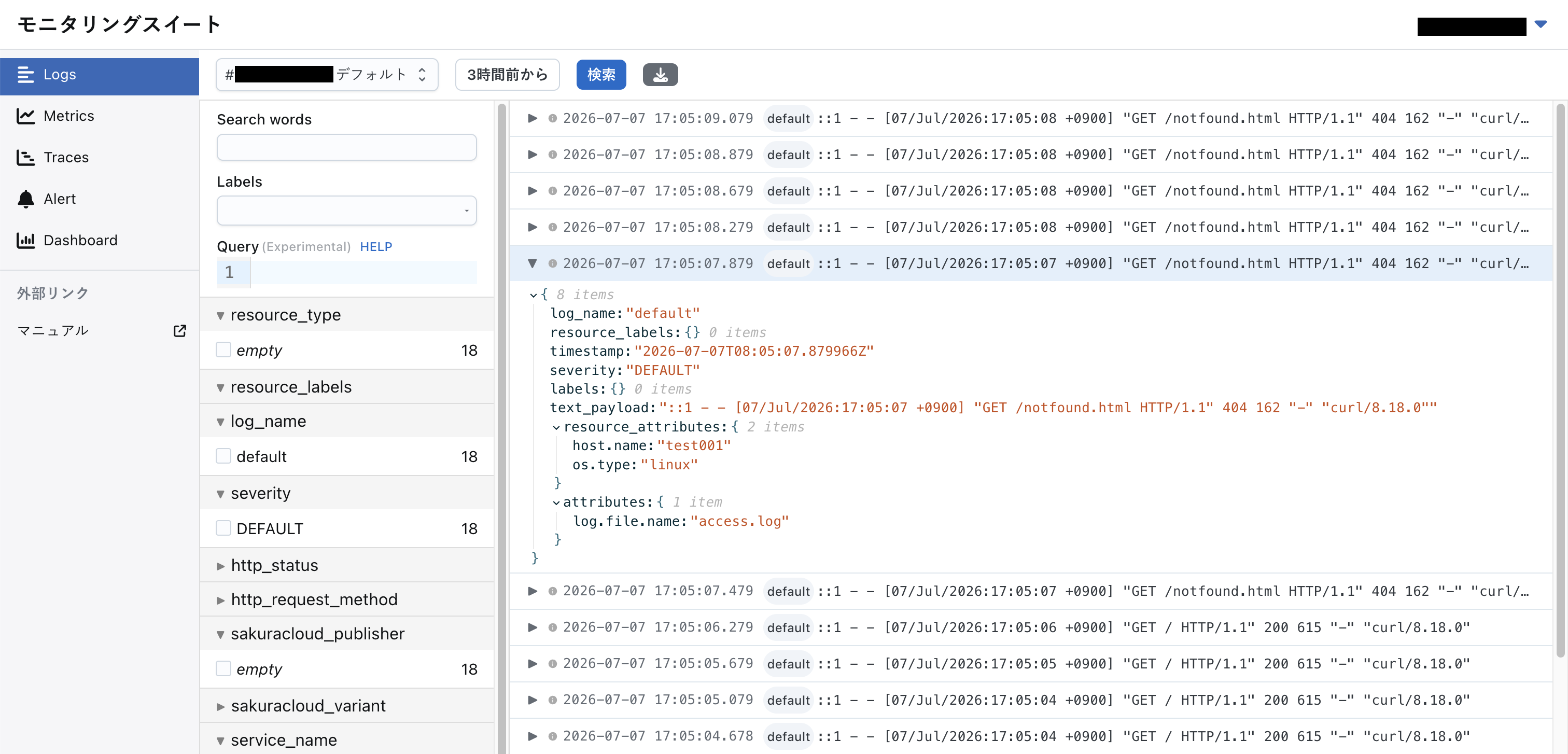Open the account dropdown arrow at top right
The height and width of the screenshot is (754, 1568).
click(1541, 24)
